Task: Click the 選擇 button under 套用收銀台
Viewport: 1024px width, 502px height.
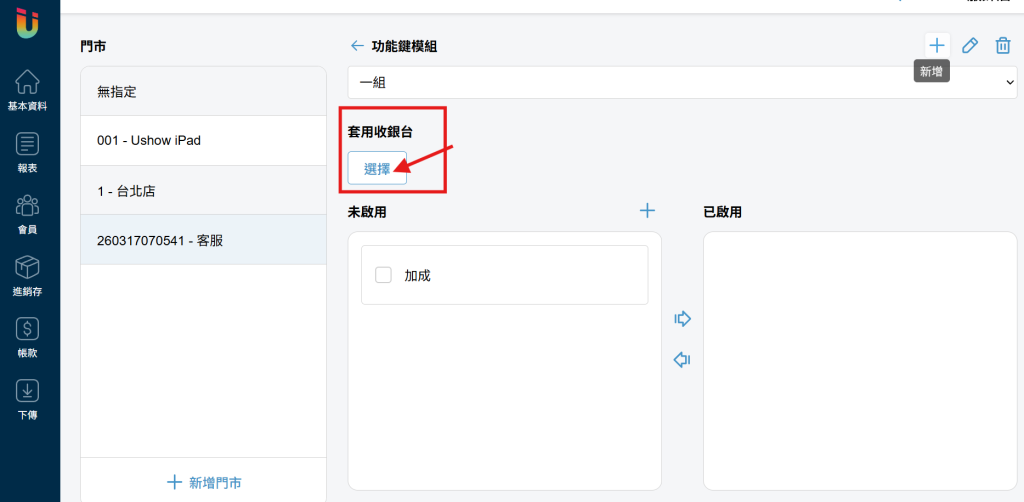Action: coord(377,168)
